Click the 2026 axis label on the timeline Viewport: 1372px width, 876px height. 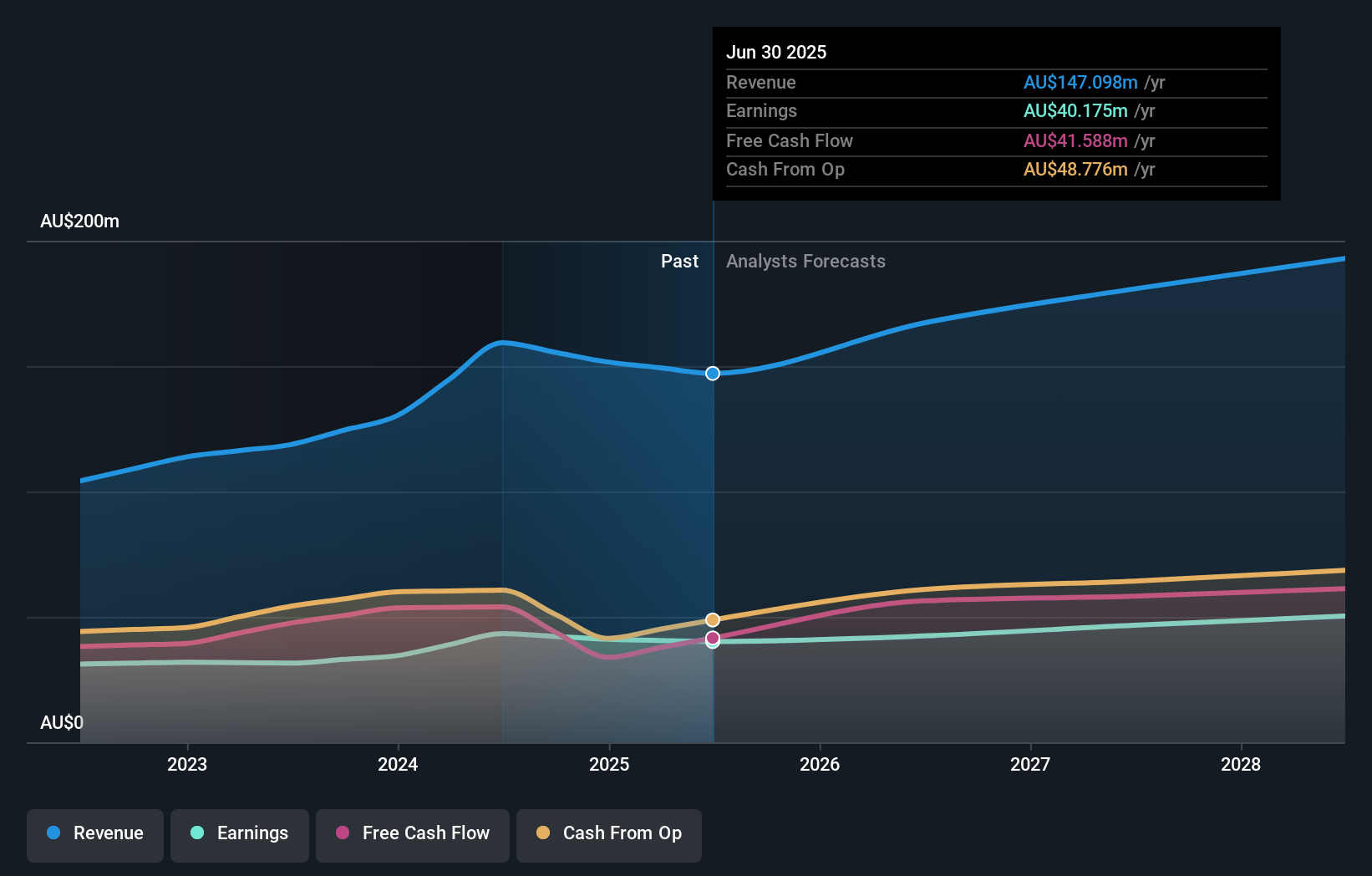pos(821,764)
